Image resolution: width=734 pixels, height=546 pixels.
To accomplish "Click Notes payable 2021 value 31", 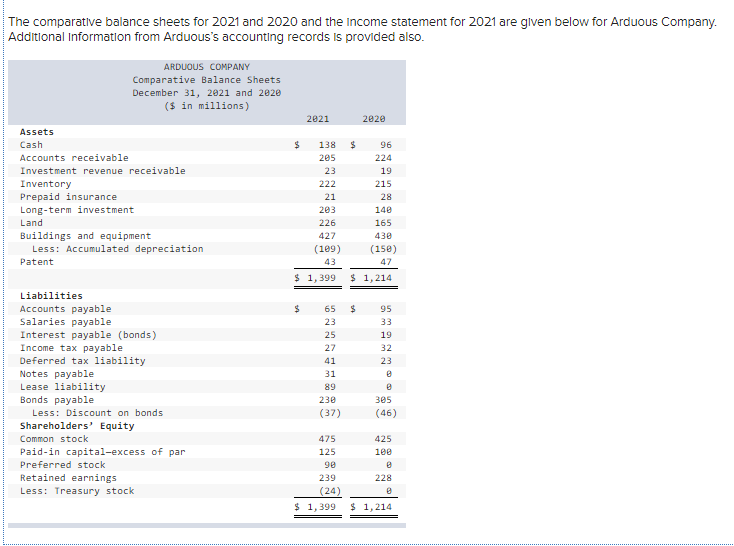I will pos(330,374).
